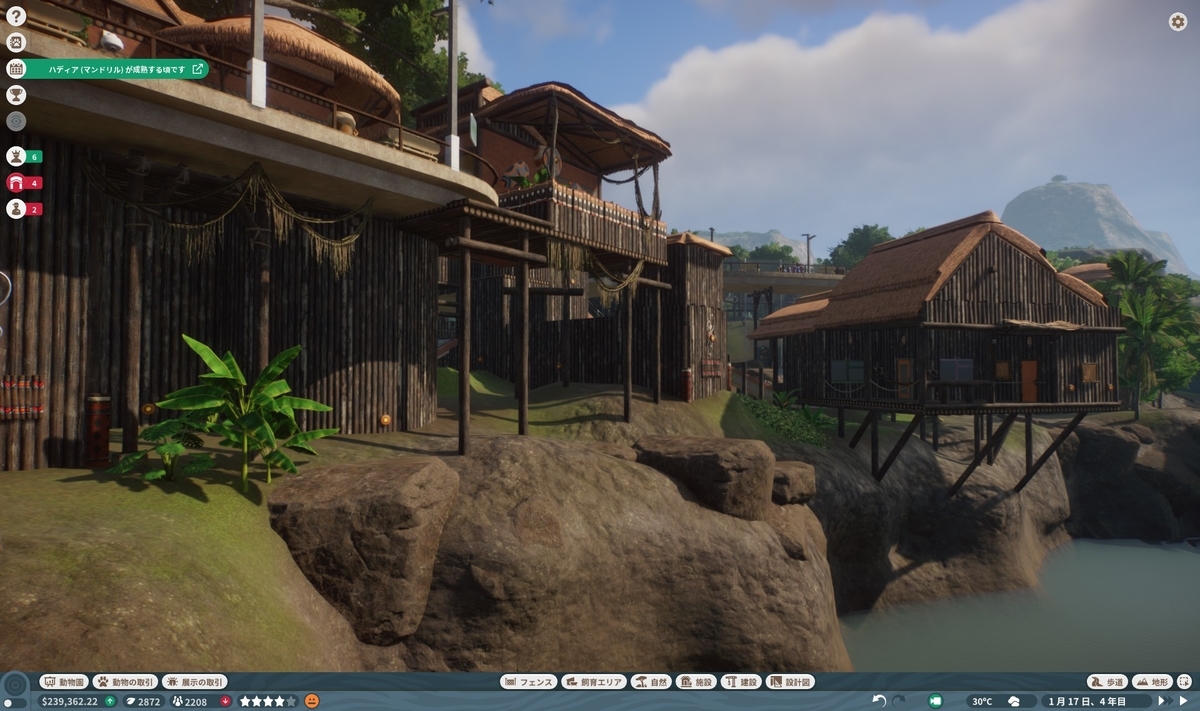Open staff alerts icon with badge 2
Viewport: 1200px width, 711px height.
(x=16, y=208)
